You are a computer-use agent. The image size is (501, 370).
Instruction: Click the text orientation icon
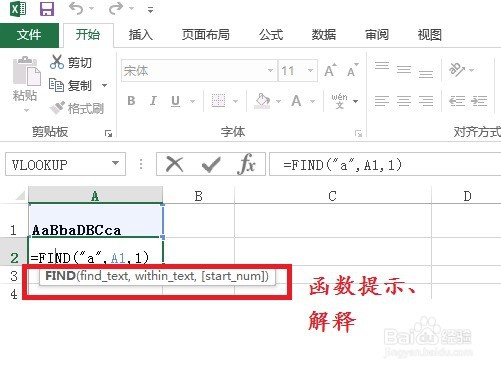coord(457,69)
